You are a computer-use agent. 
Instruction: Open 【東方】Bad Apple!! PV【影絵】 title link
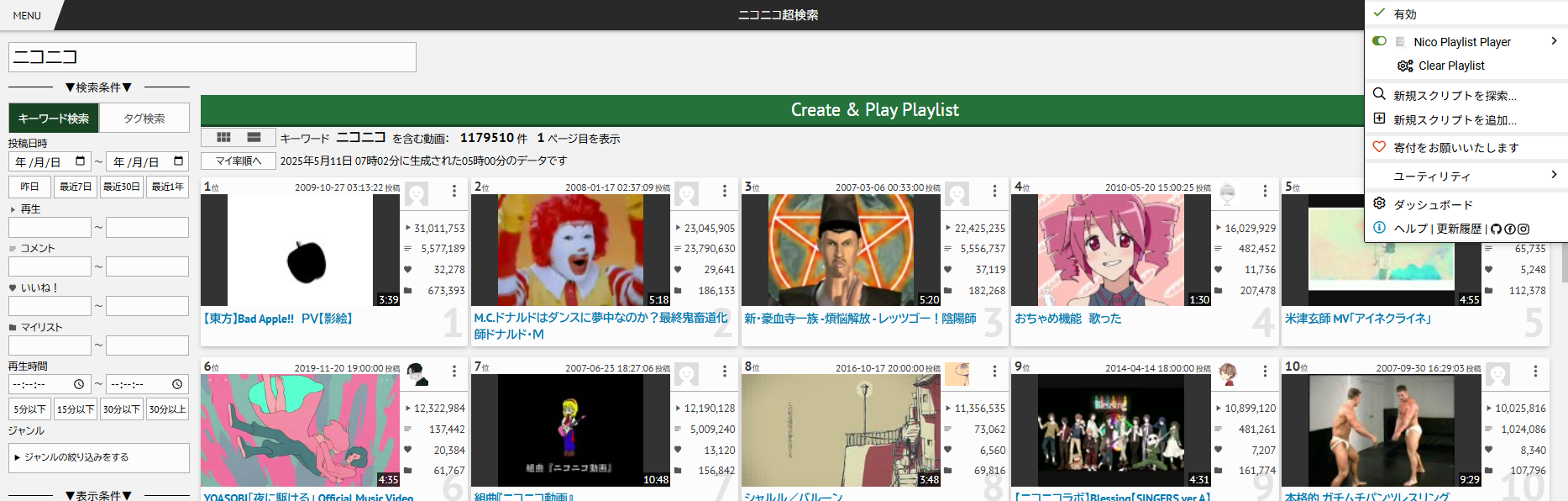(x=278, y=319)
